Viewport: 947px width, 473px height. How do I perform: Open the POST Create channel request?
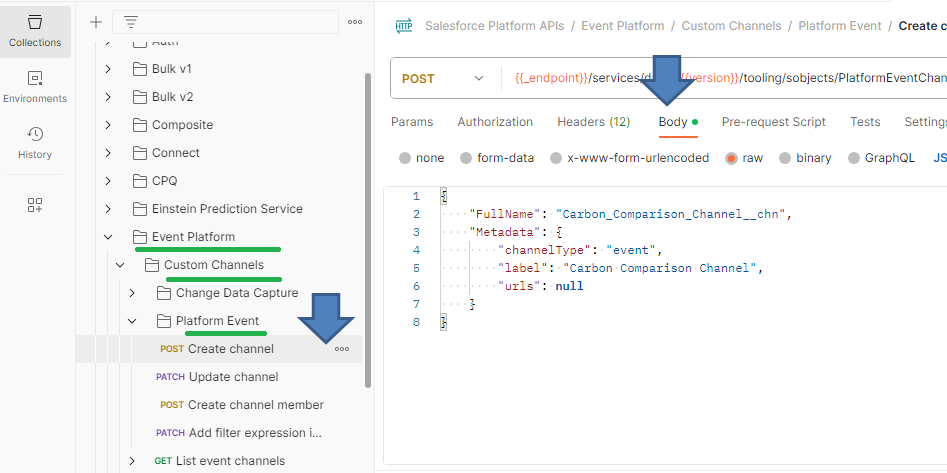tap(217, 349)
